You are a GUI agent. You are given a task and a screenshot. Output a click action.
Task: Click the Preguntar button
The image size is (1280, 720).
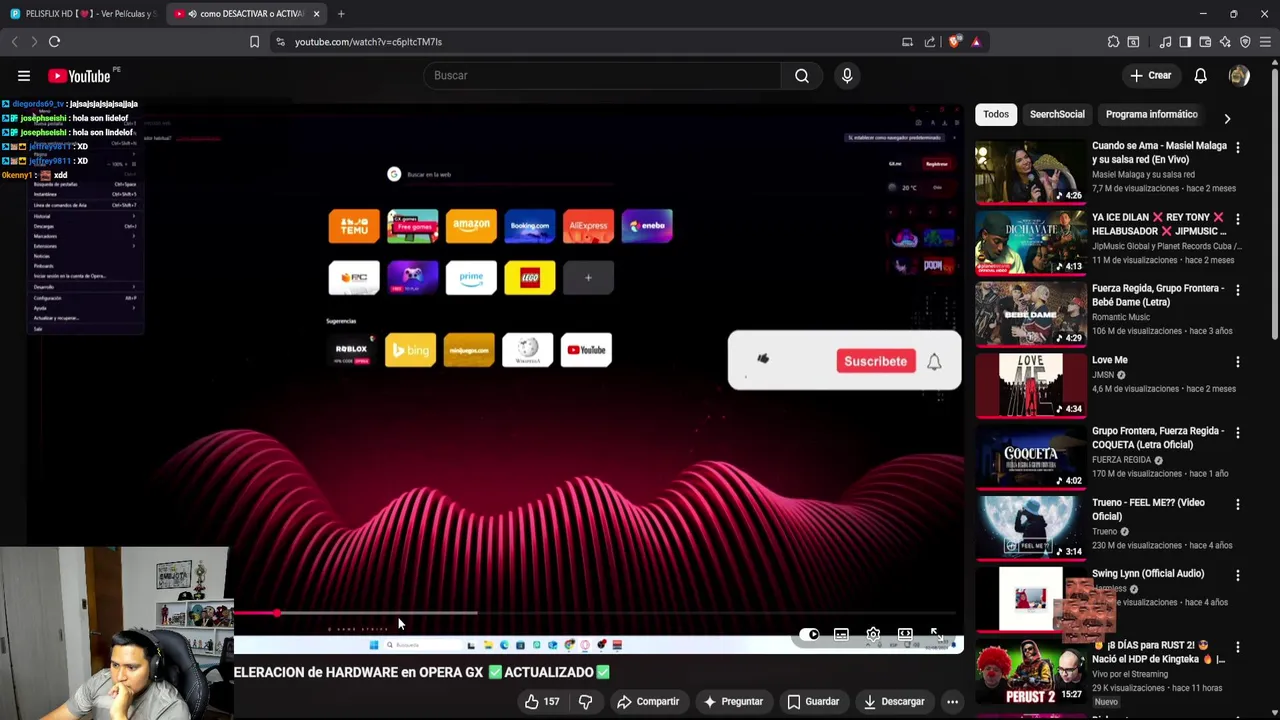[733, 702]
